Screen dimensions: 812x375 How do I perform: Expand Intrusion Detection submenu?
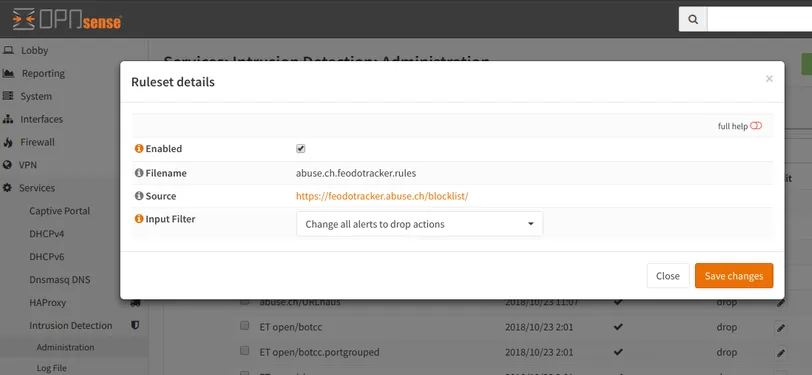pyautogui.click(x=70, y=325)
